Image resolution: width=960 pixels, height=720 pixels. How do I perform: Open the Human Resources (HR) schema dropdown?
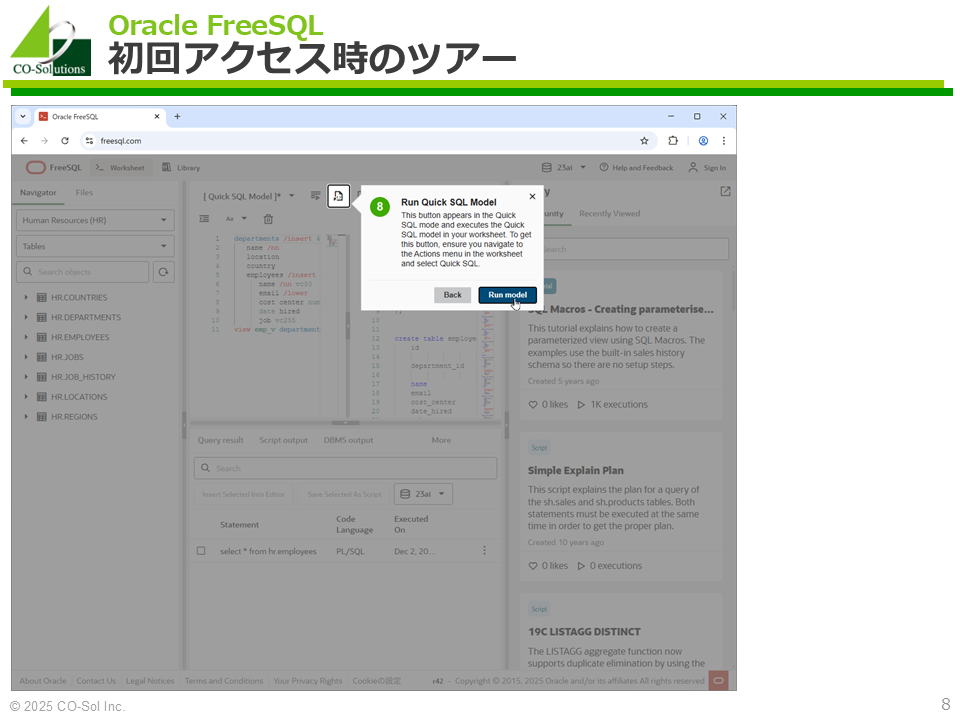pyautogui.click(x=95, y=220)
